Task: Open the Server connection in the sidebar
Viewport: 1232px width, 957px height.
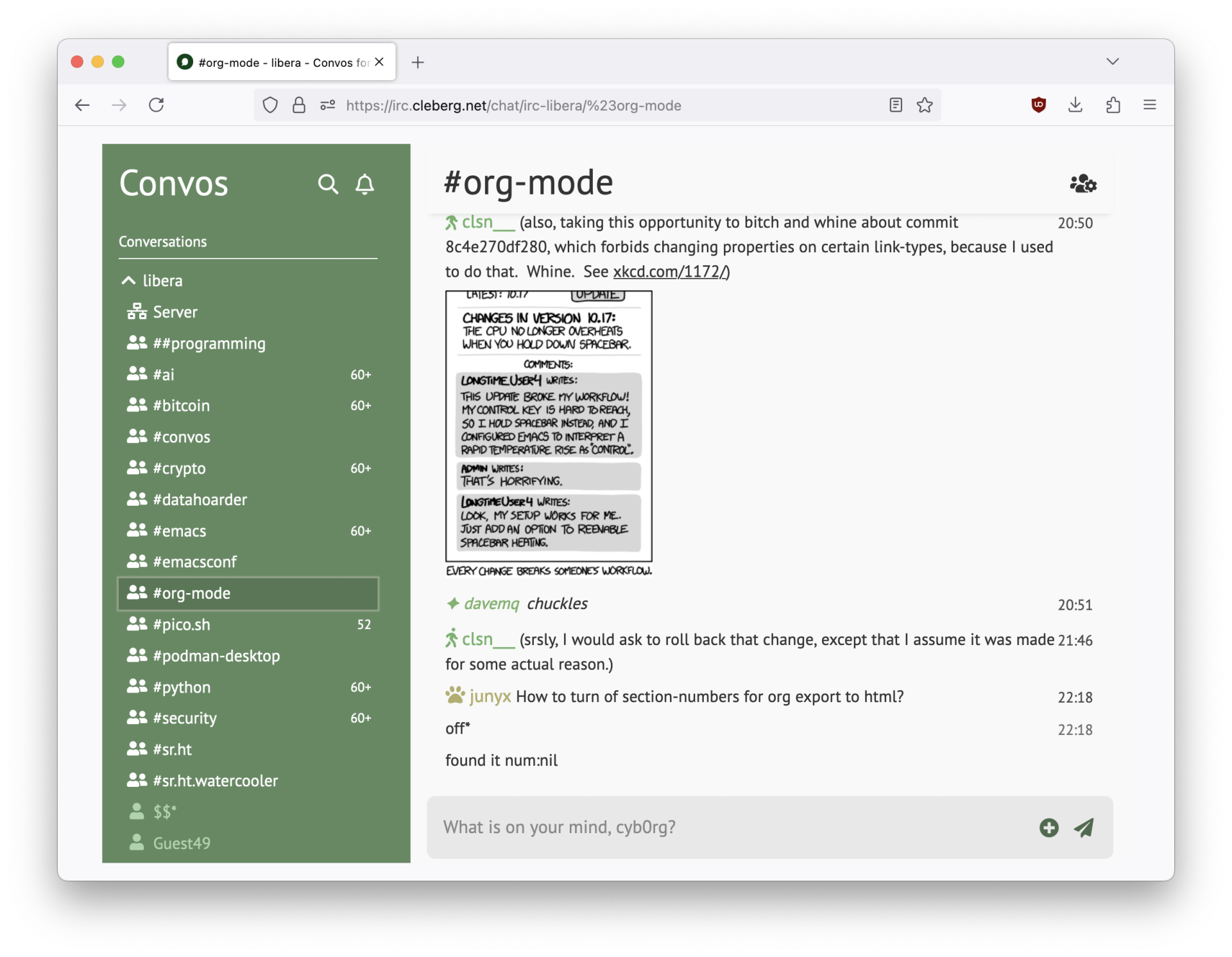Action: [x=175, y=312]
